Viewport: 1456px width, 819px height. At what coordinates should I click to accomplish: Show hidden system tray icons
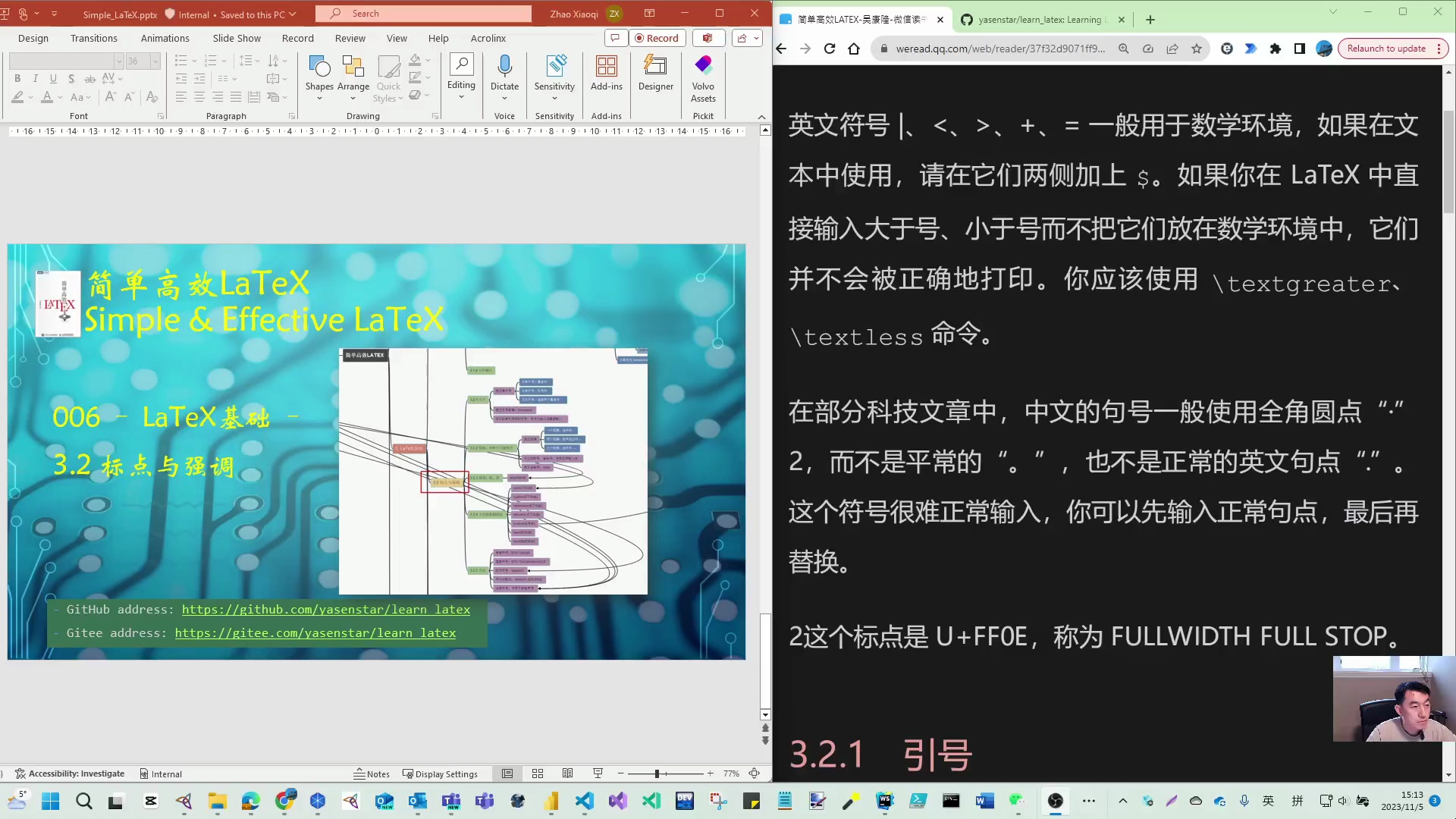(1123, 801)
